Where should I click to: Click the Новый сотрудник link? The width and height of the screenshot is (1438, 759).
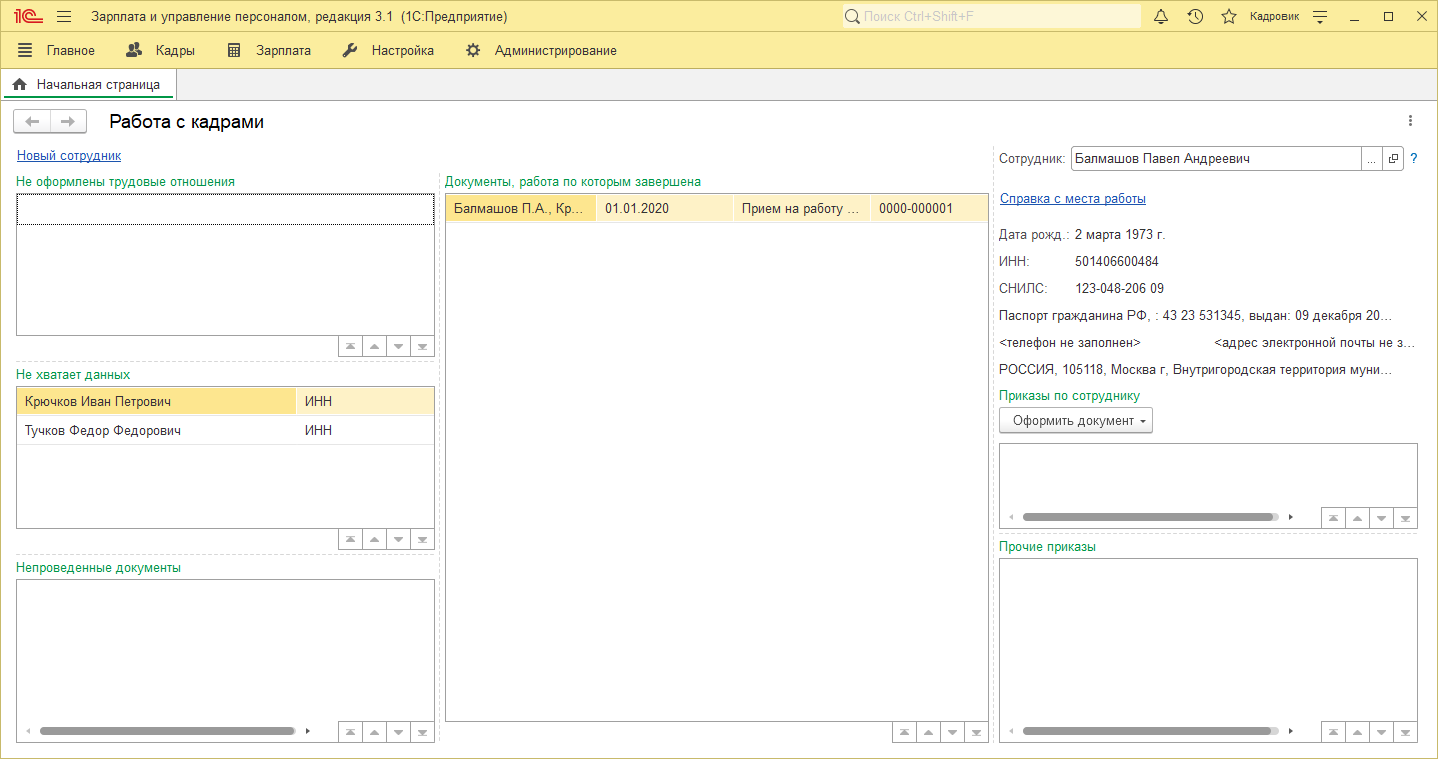click(69, 156)
